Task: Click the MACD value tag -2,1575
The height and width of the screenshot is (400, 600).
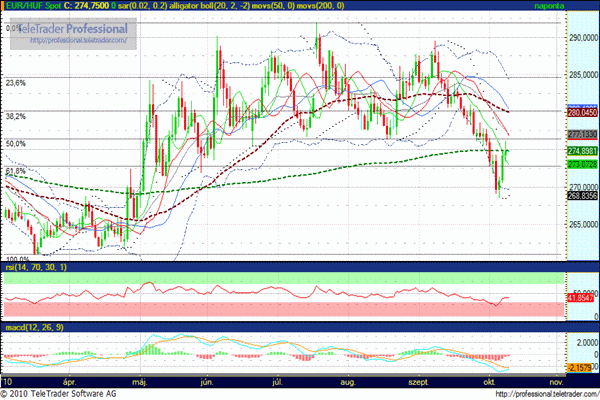Action: coord(581,367)
